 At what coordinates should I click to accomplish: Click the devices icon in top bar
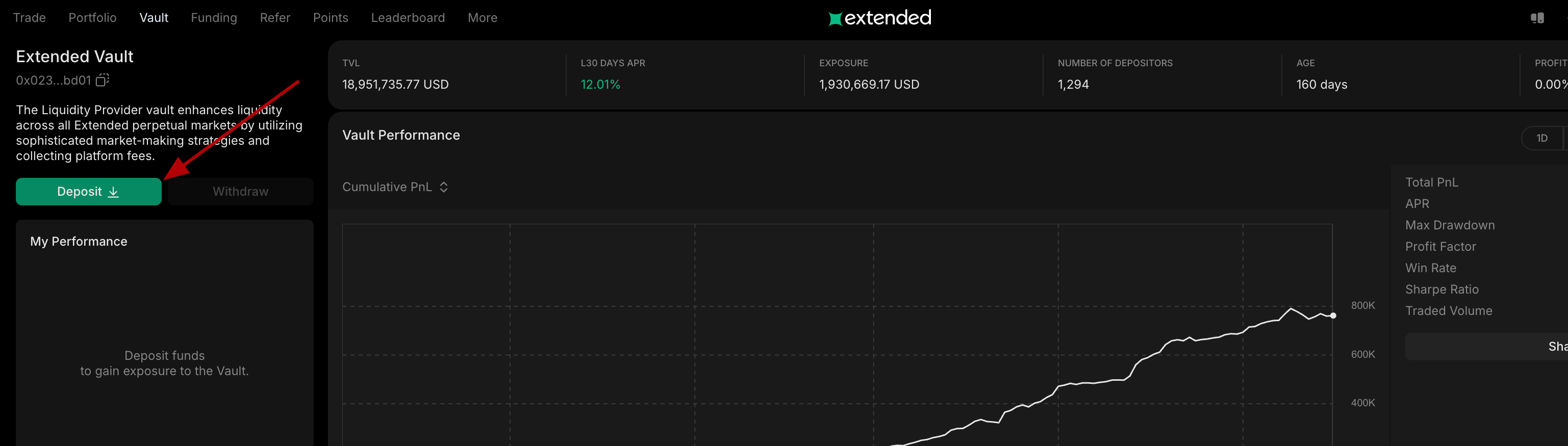pos(1537,18)
